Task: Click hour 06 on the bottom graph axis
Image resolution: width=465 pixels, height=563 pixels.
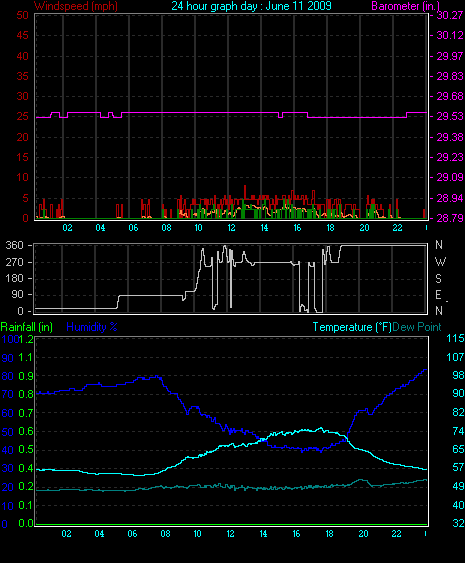Action: tap(132, 534)
